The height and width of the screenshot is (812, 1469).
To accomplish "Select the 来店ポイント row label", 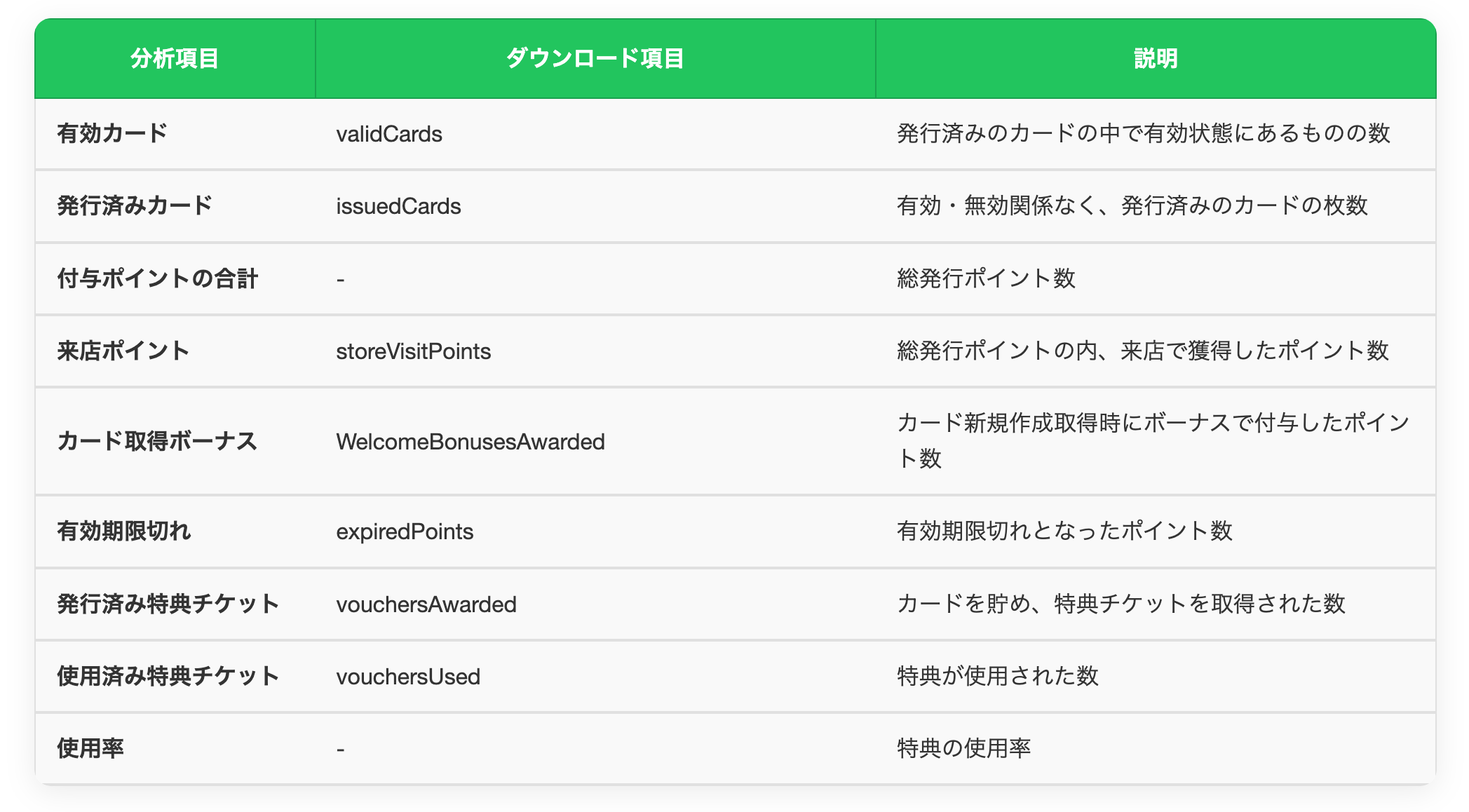I will pyautogui.click(x=123, y=351).
